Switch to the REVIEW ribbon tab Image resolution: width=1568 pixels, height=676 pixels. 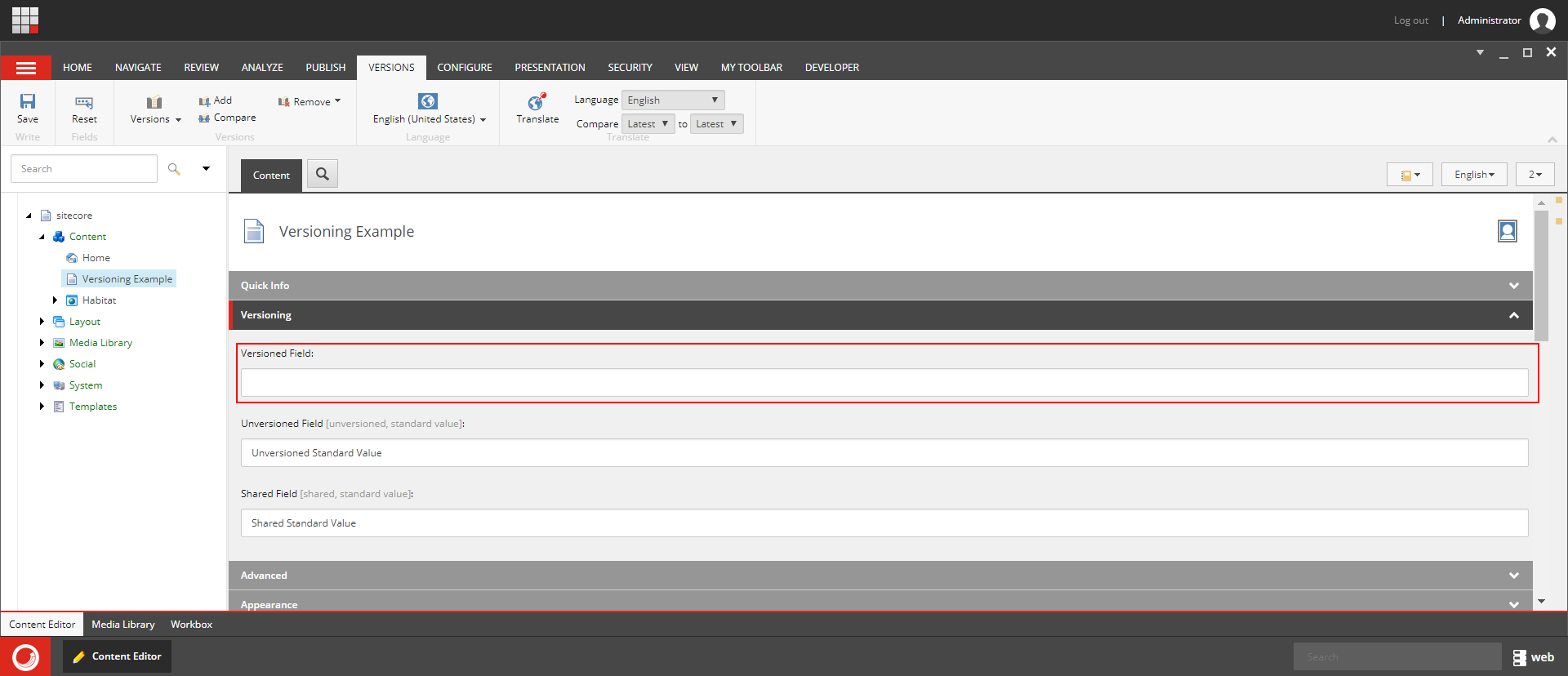tap(202, 68)
